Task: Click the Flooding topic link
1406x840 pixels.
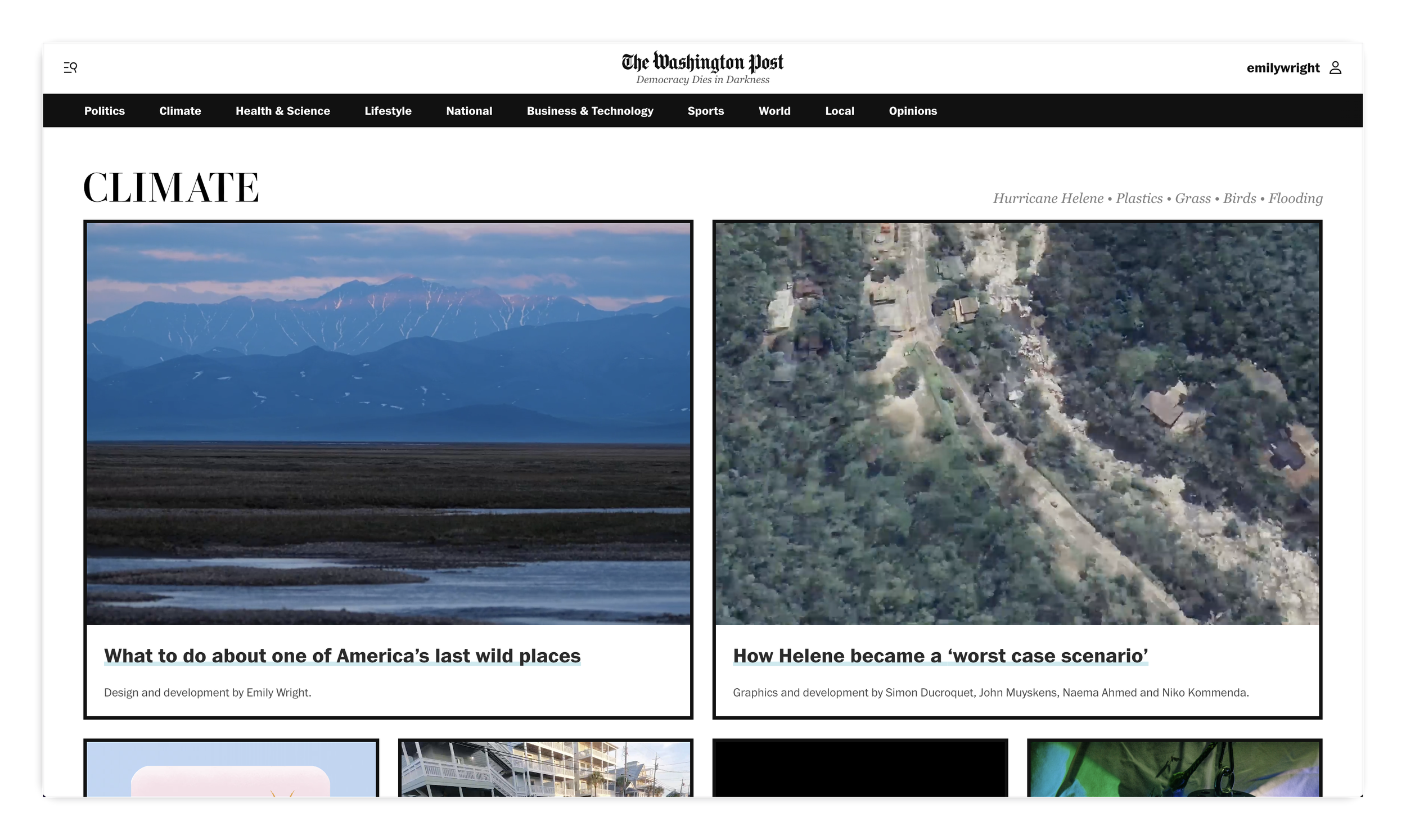Action: 1295,198
